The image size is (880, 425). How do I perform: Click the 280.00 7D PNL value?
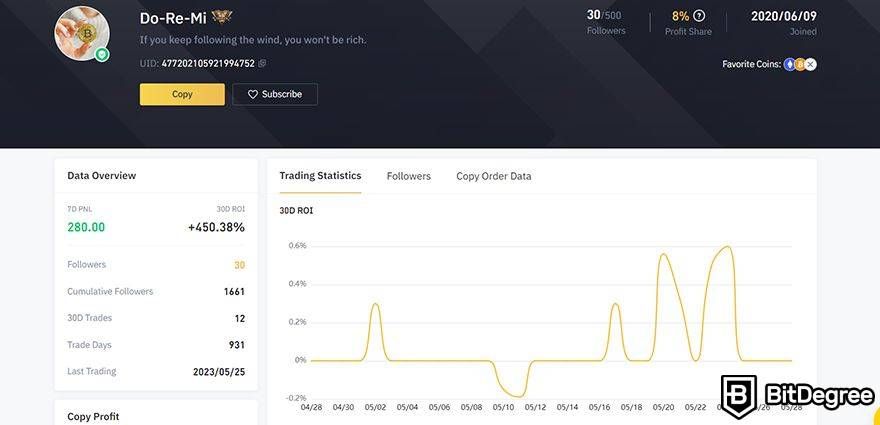pos(86,227)
